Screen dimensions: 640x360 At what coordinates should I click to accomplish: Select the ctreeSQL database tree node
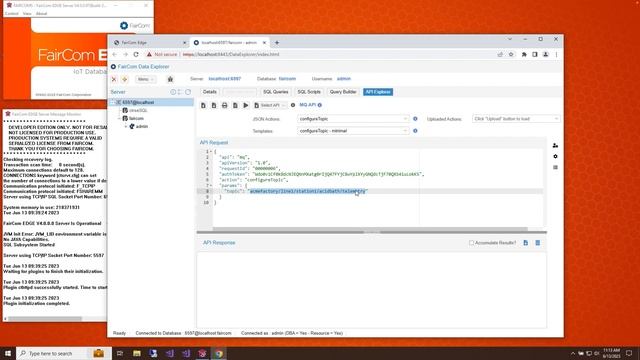point(138,111)
